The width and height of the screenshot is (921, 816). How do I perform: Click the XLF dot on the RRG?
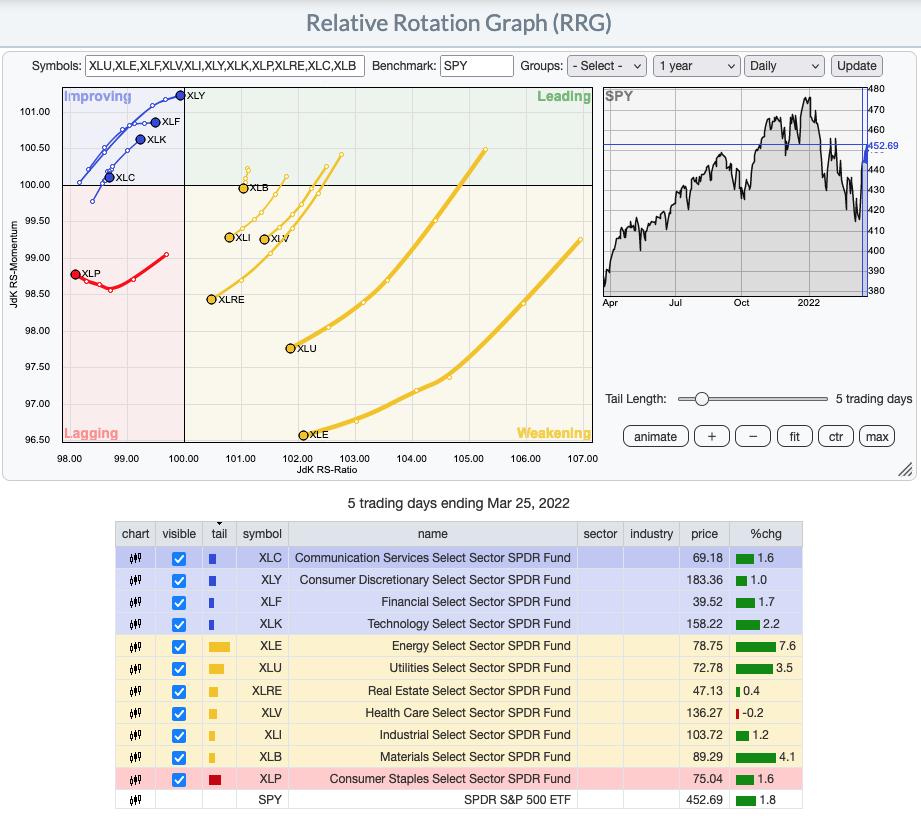coord(155,122)
